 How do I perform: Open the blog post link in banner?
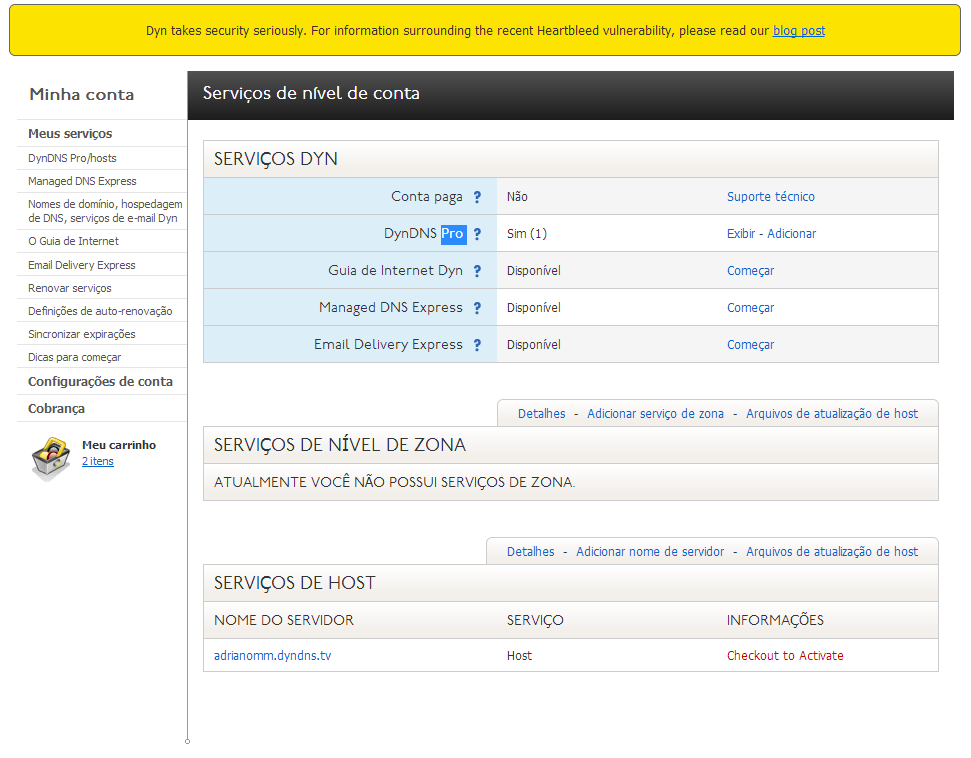click(799, 30)
